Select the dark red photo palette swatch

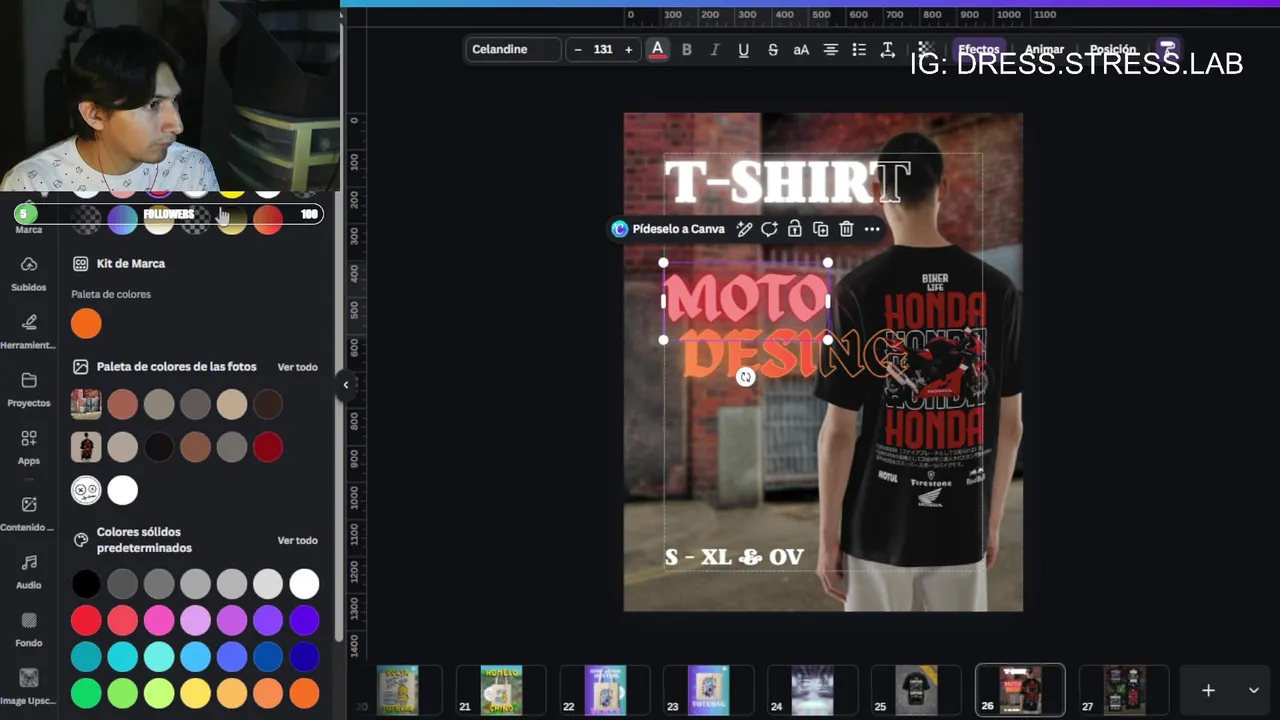[268, 447]
